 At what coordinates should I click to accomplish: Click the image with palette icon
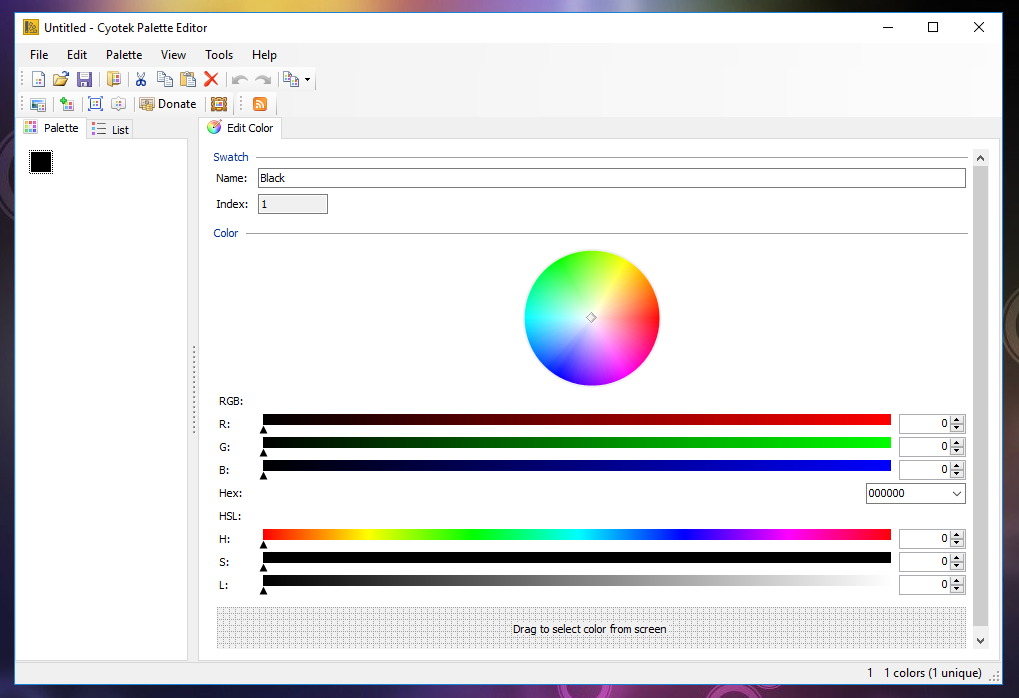point(38,104)
